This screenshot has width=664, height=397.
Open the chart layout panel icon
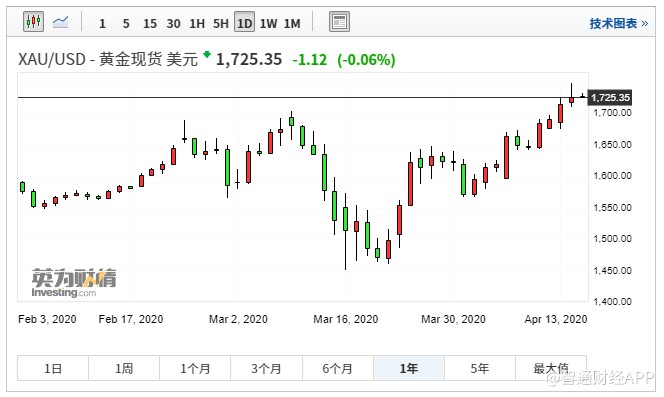click(x=339, y=22)
